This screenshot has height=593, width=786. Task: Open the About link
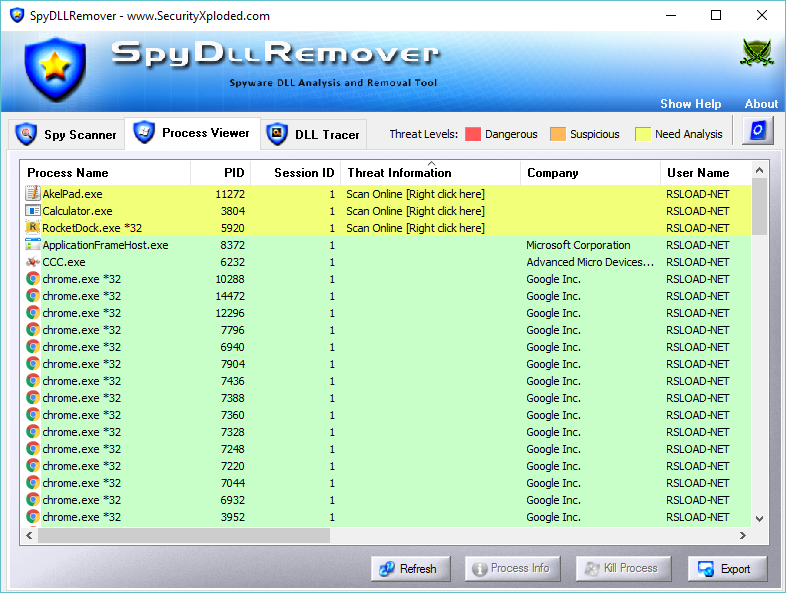(x=761, y=104)
